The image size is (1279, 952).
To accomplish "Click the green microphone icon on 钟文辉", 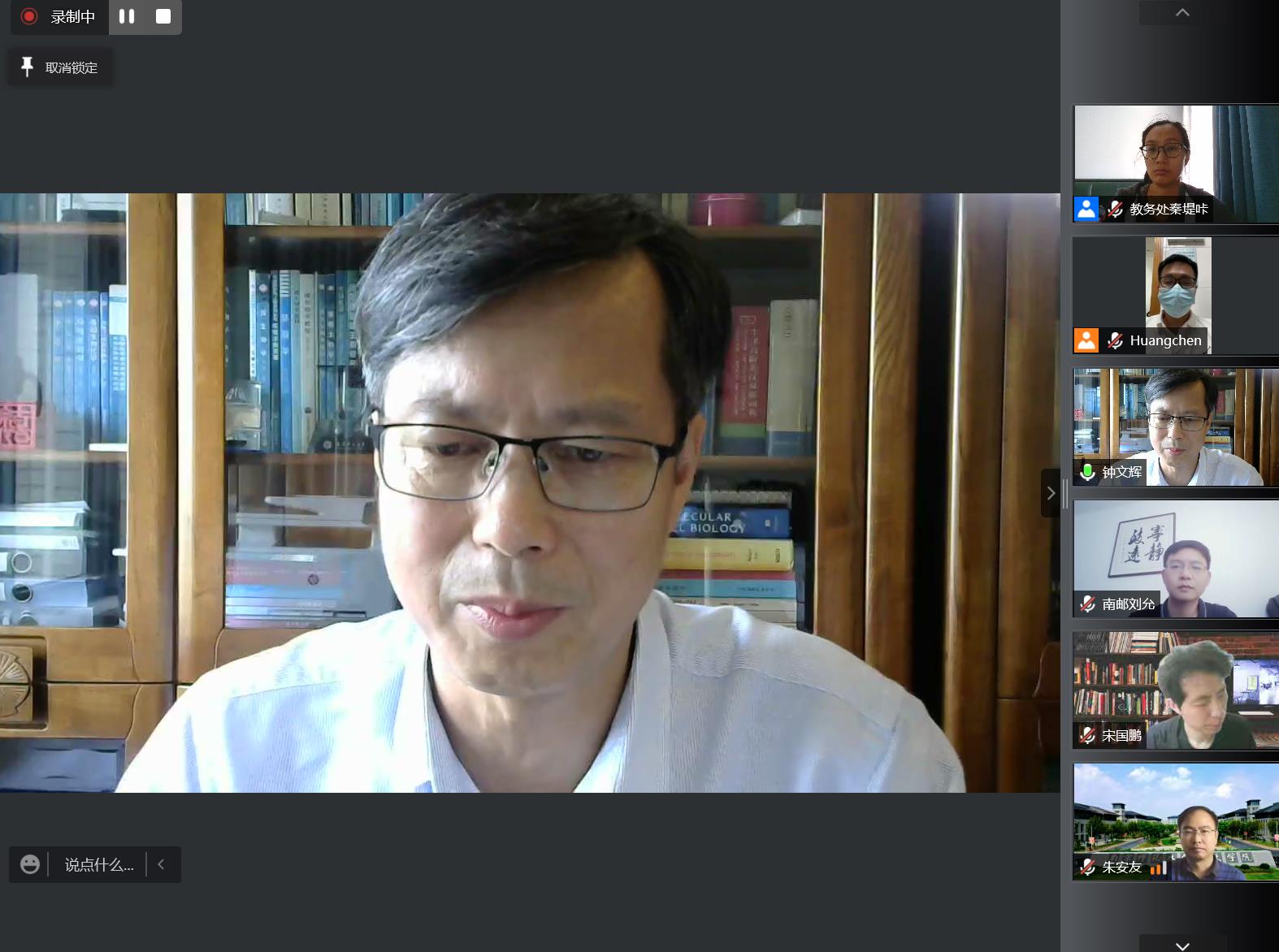I will [x=1088, y=472].
